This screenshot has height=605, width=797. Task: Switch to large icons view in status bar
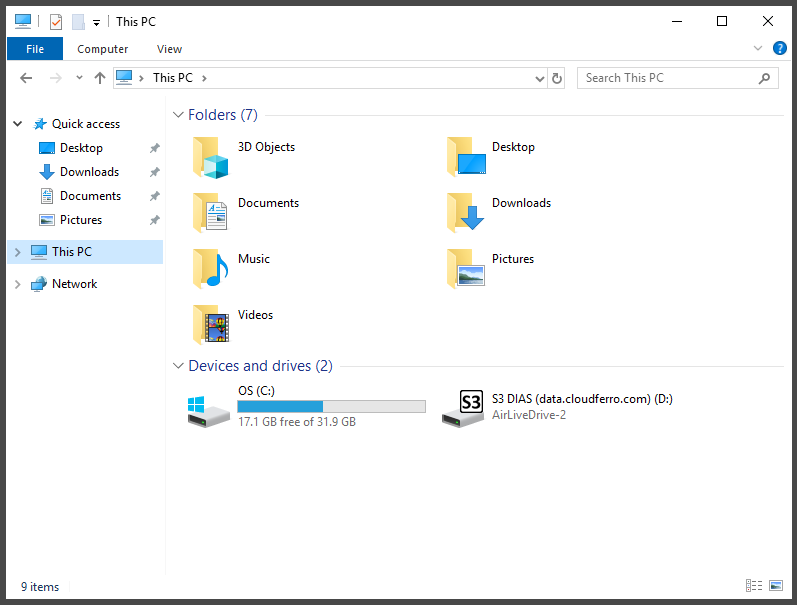coord(776,586)
